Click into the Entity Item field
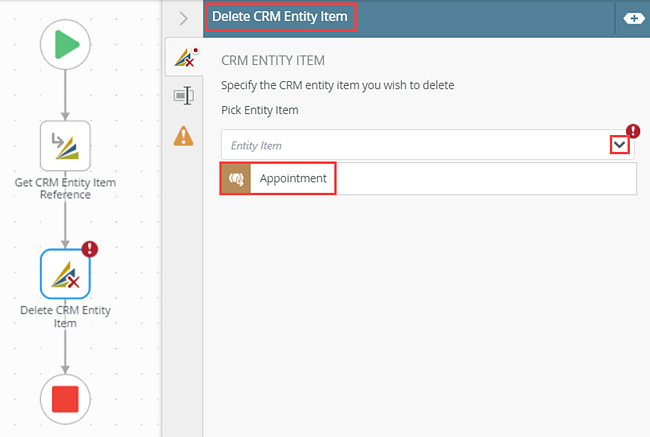 click(x=427, y=145)
